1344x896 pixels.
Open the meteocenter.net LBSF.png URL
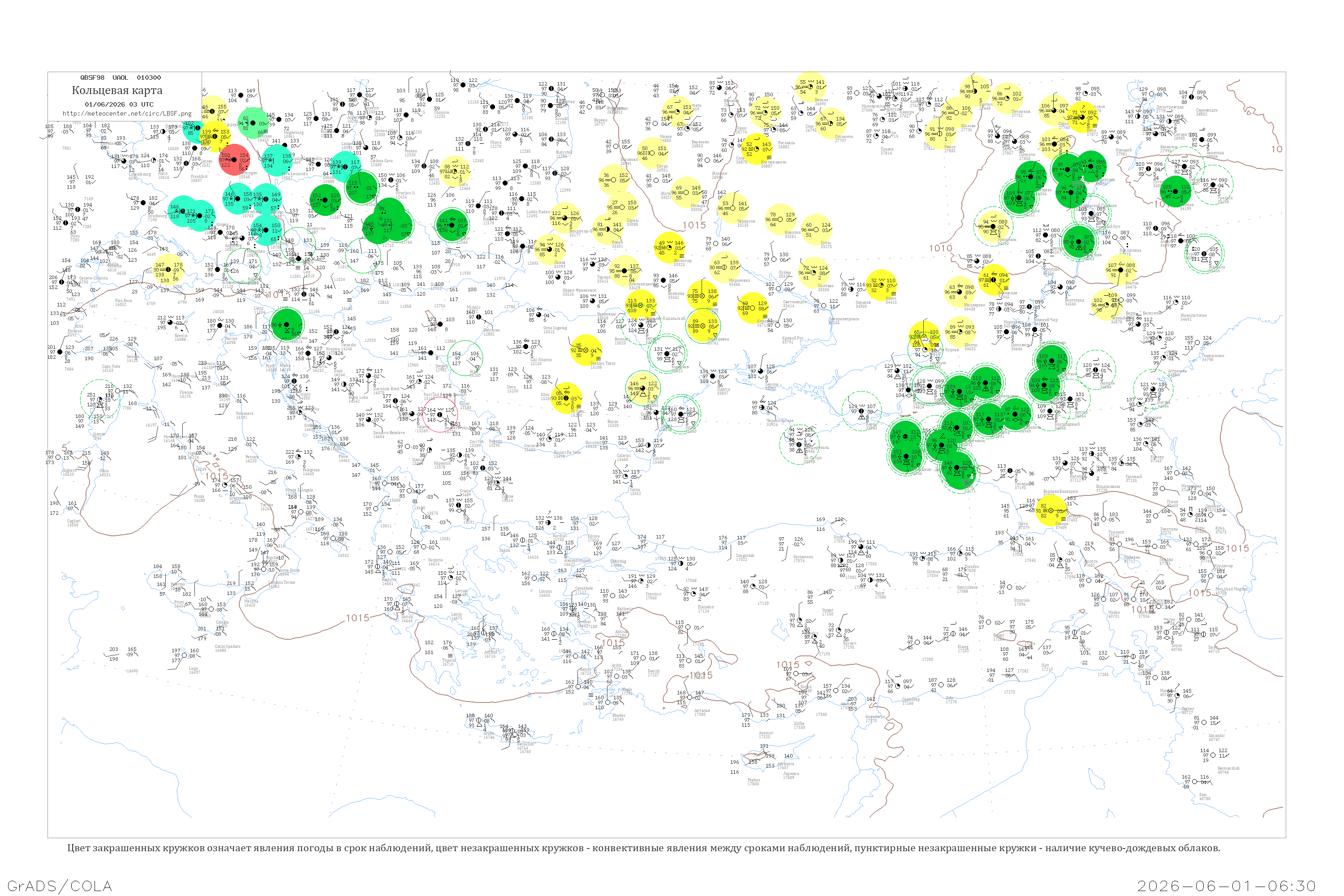(x=127, y=113)
